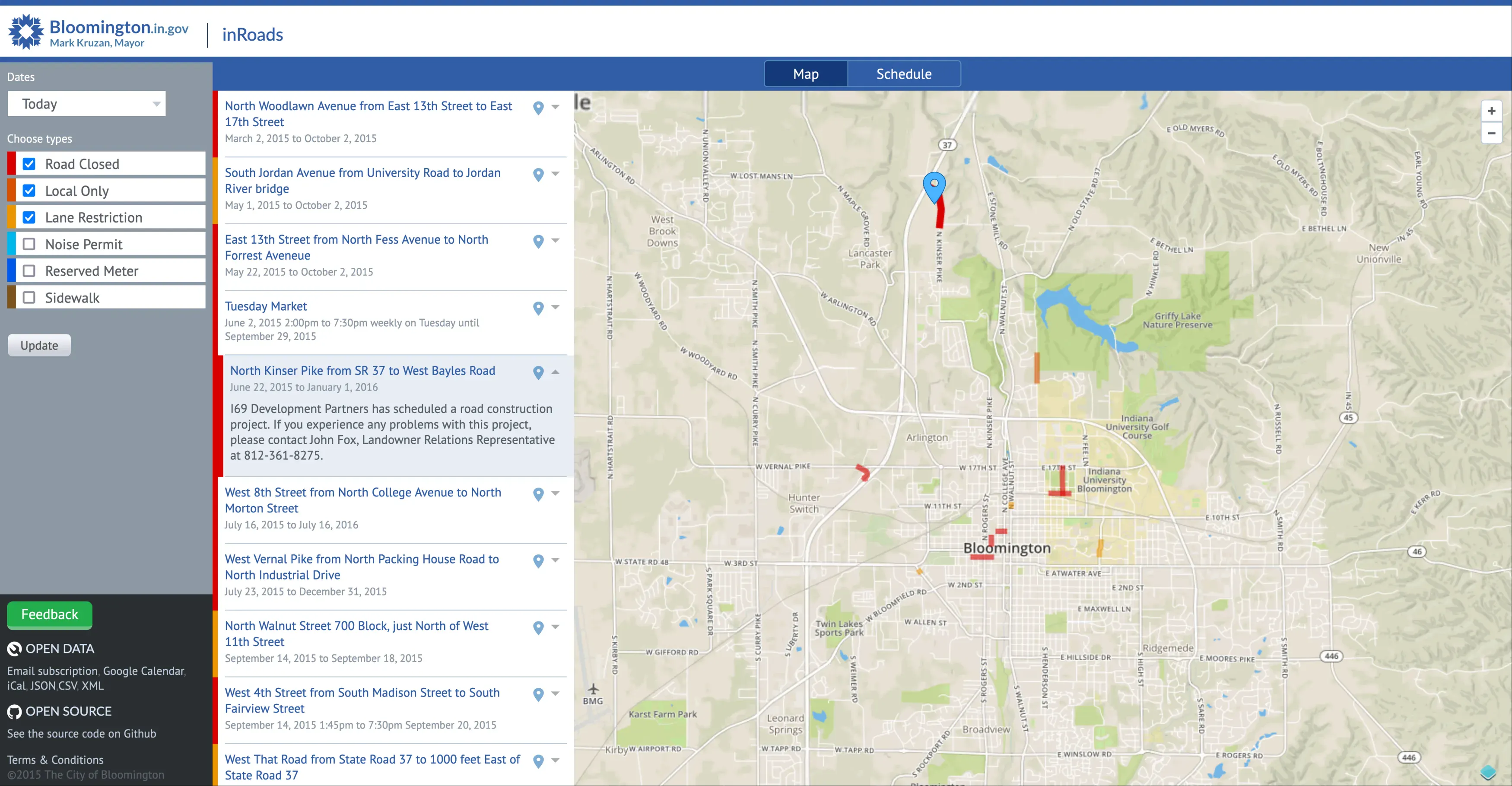Click the pin icon for South Jordan Avenue
The width and height of the screenshot is (1512, 786).
pos(538,174)
